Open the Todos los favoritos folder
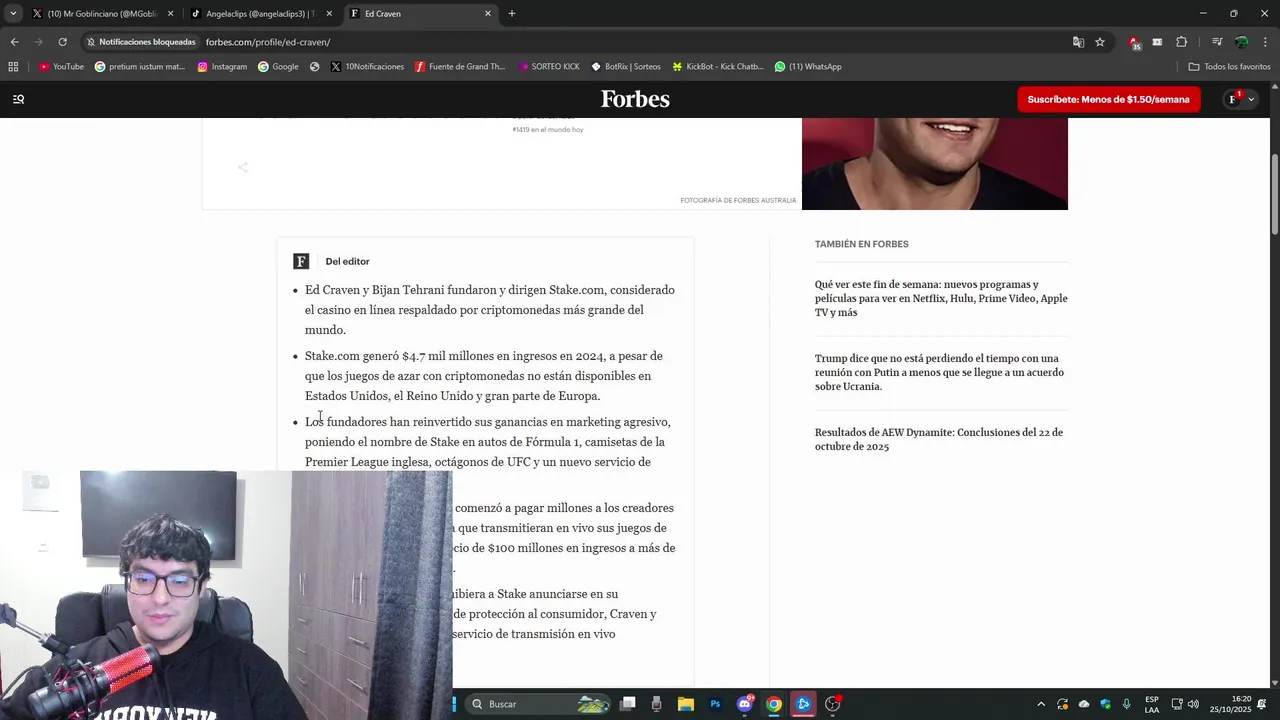This screenshot has width=1280, height=720. pos(1229,67)
